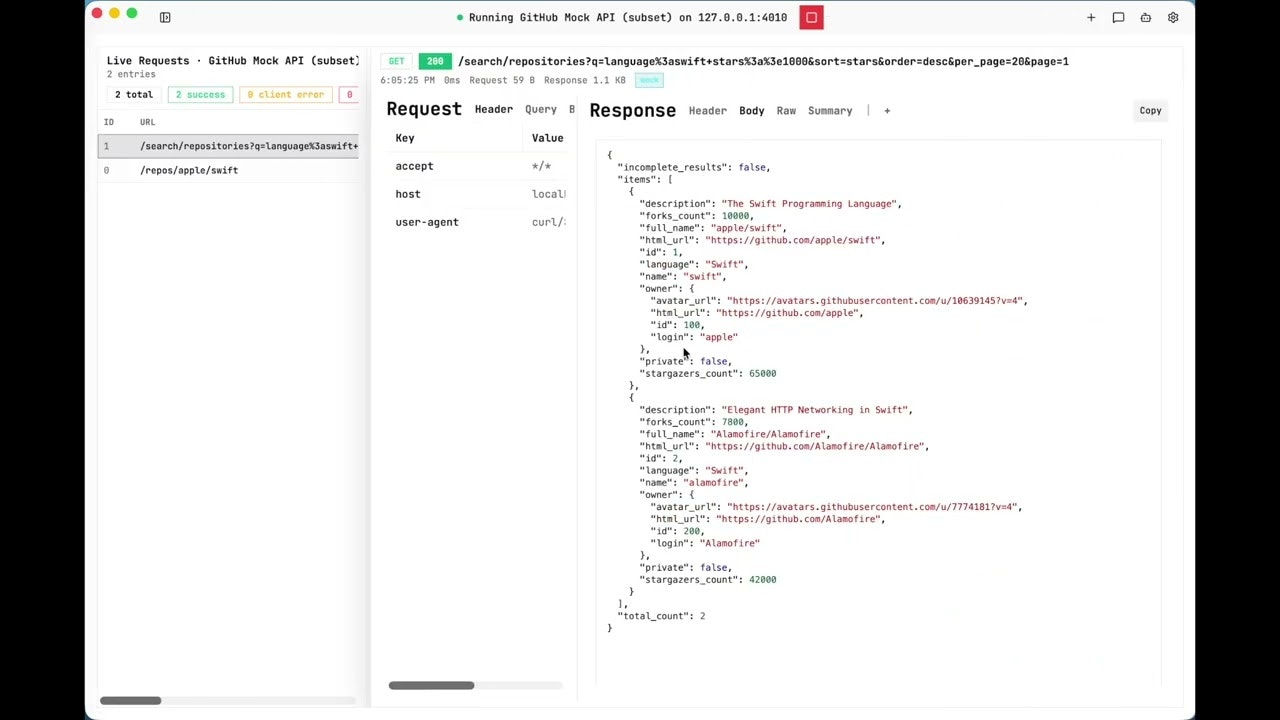Click the 6:05:25 PM timestamp
This screenshot has height=720, width=1280.
click(407, 80)
